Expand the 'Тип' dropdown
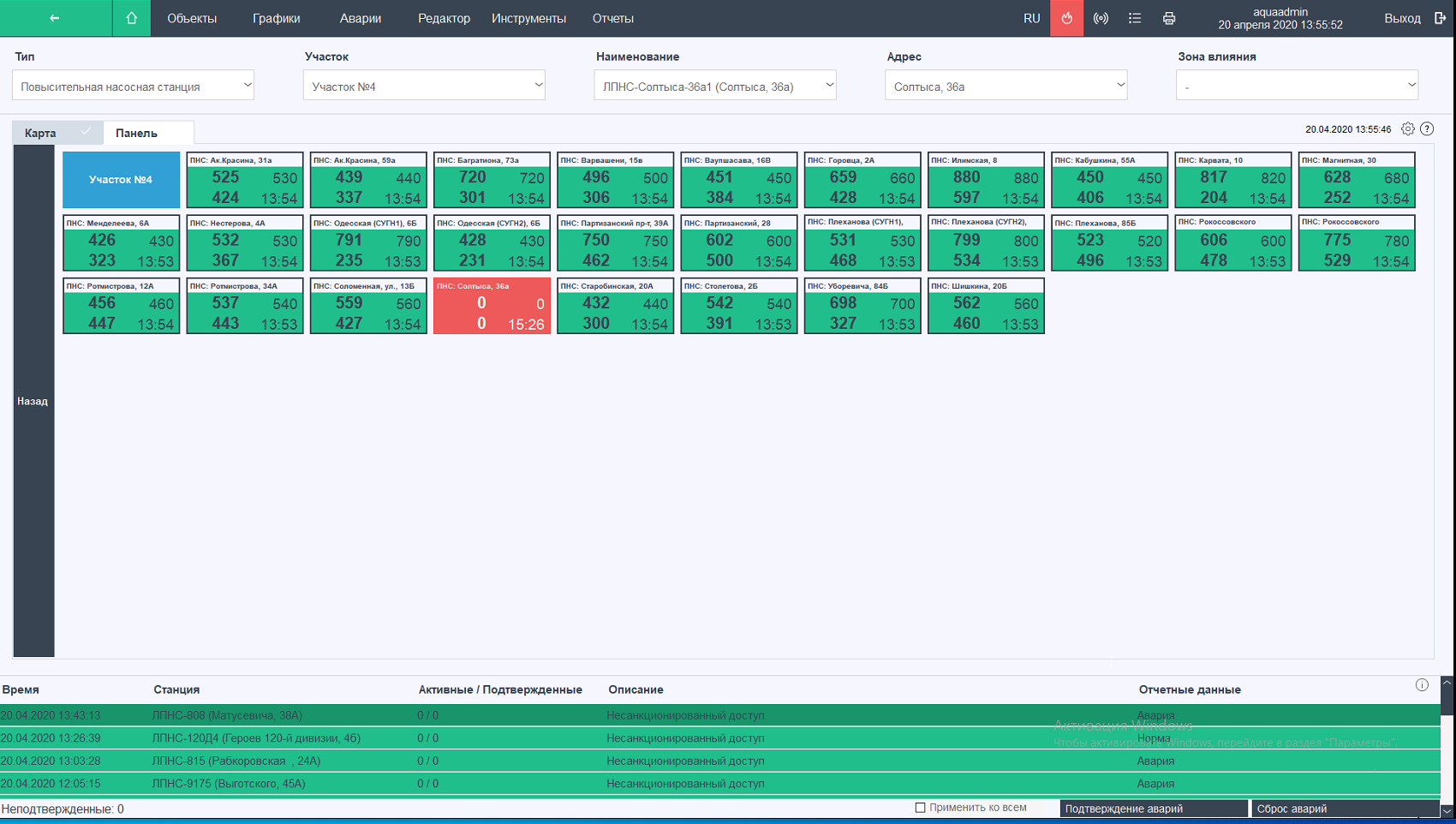The height and width of the screenshot is (824, 1456). tap(133, 86)
